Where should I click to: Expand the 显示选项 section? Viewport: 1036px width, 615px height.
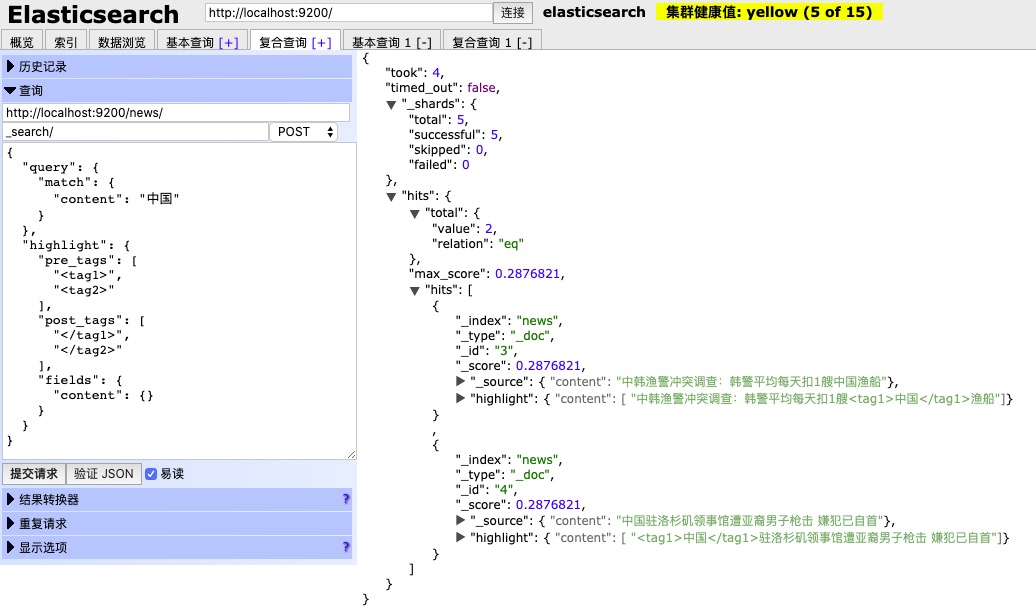coord(177,547)
